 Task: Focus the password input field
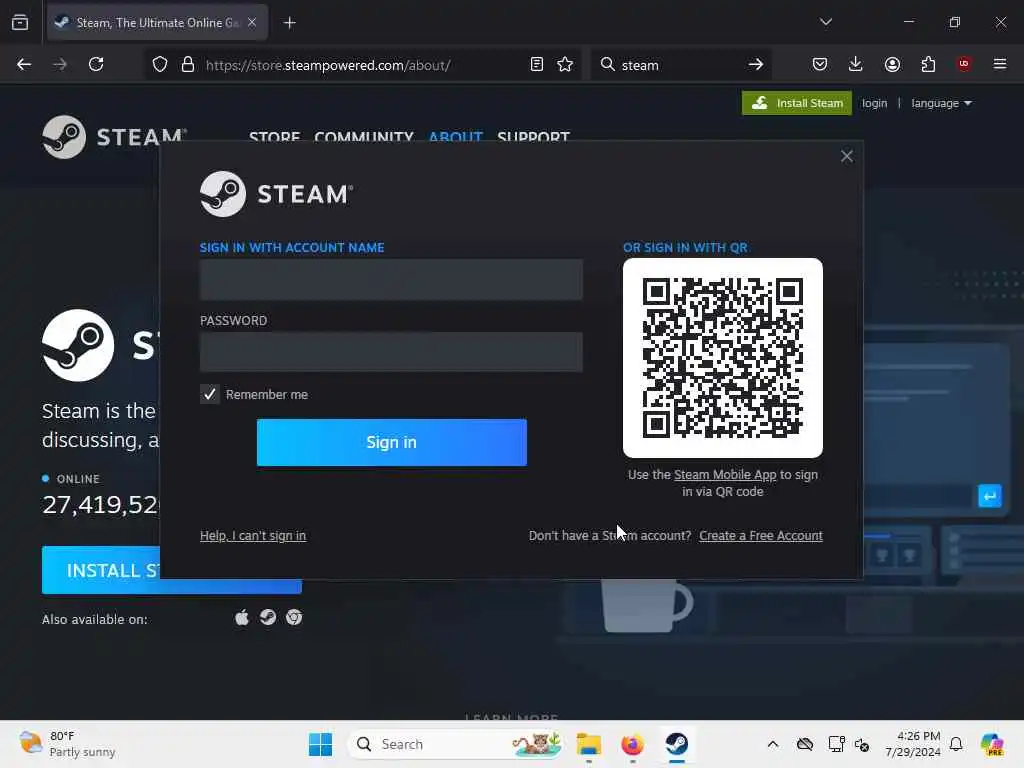(x=391, y=352)
